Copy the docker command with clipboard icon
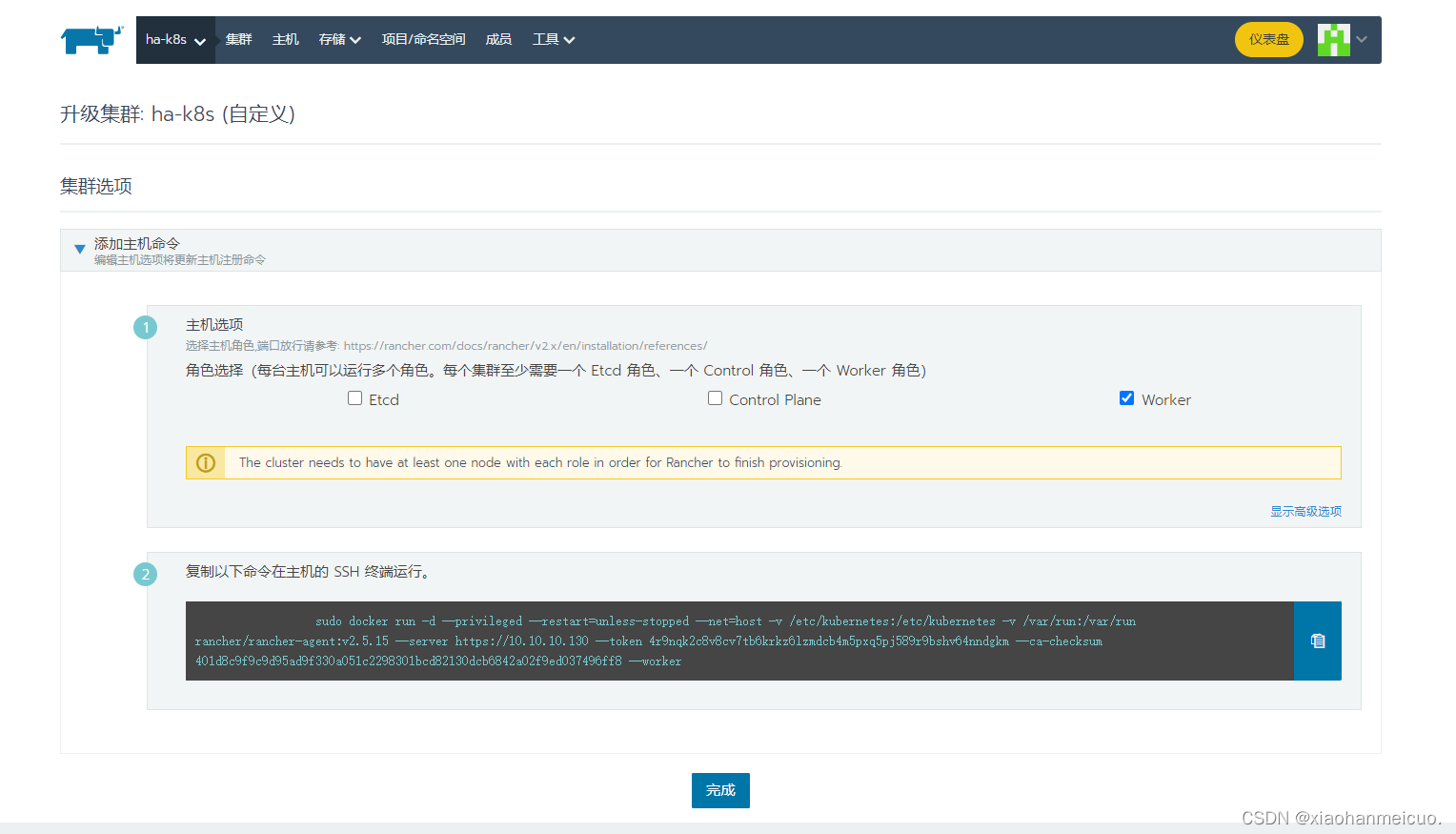This screenshot has width=1456, height=834. tap(1318, 641)
